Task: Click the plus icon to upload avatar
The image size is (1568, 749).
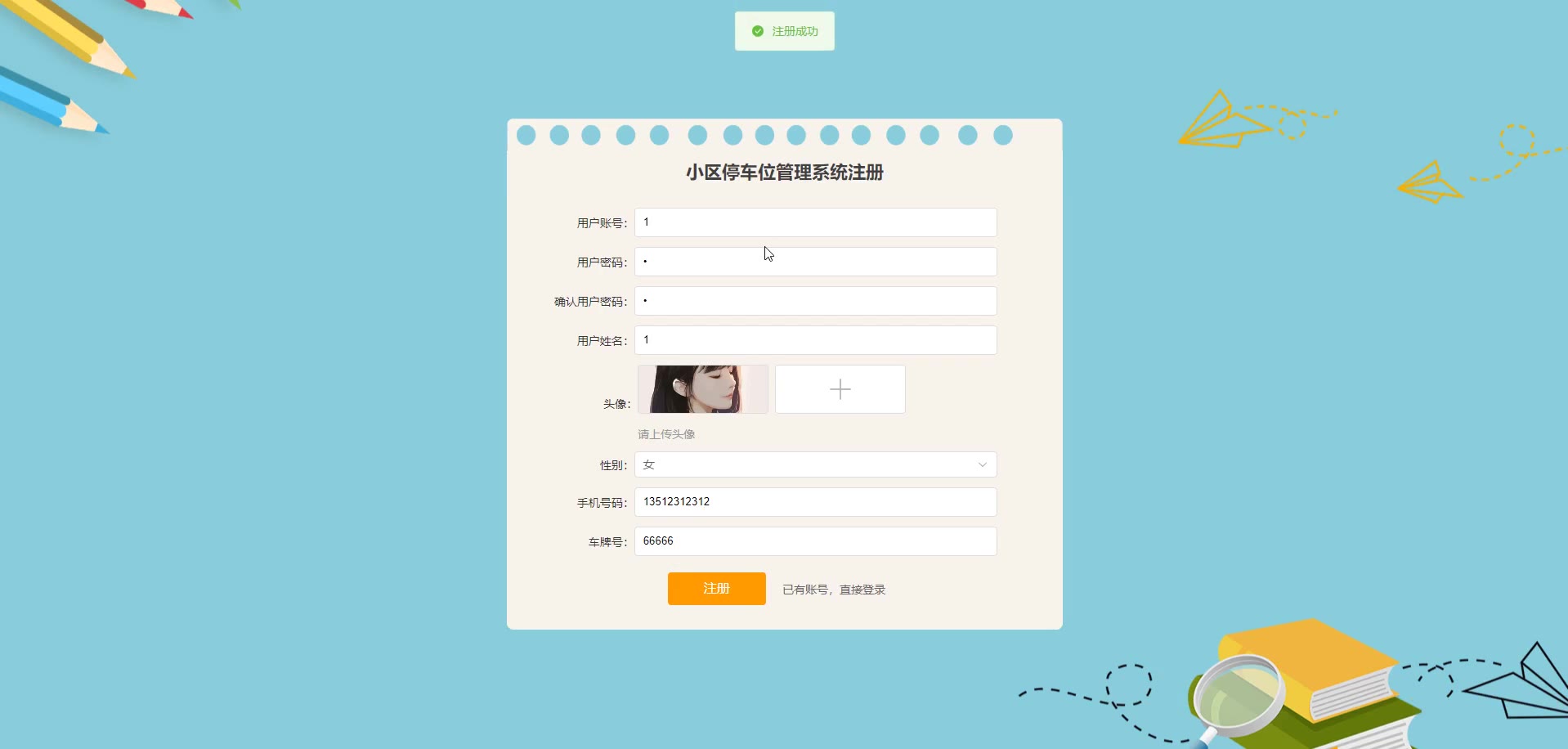Action: tap(840, 389)
